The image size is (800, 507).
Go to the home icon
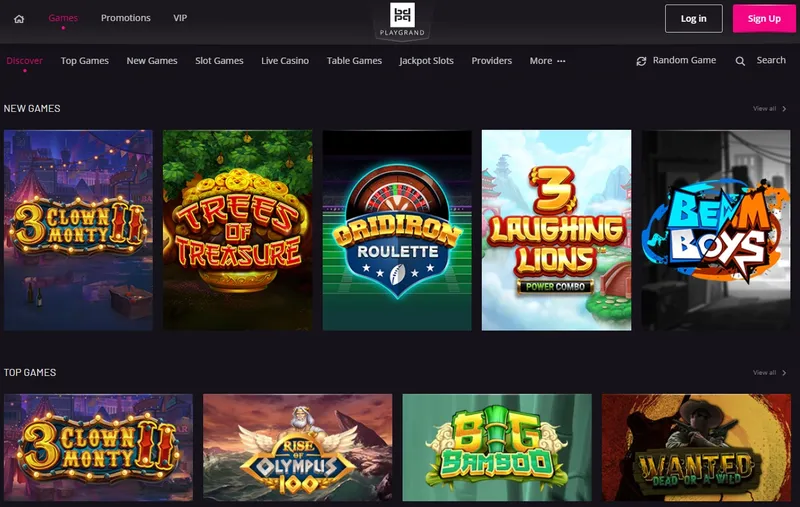pyautogui.click(x=19, y=19)
